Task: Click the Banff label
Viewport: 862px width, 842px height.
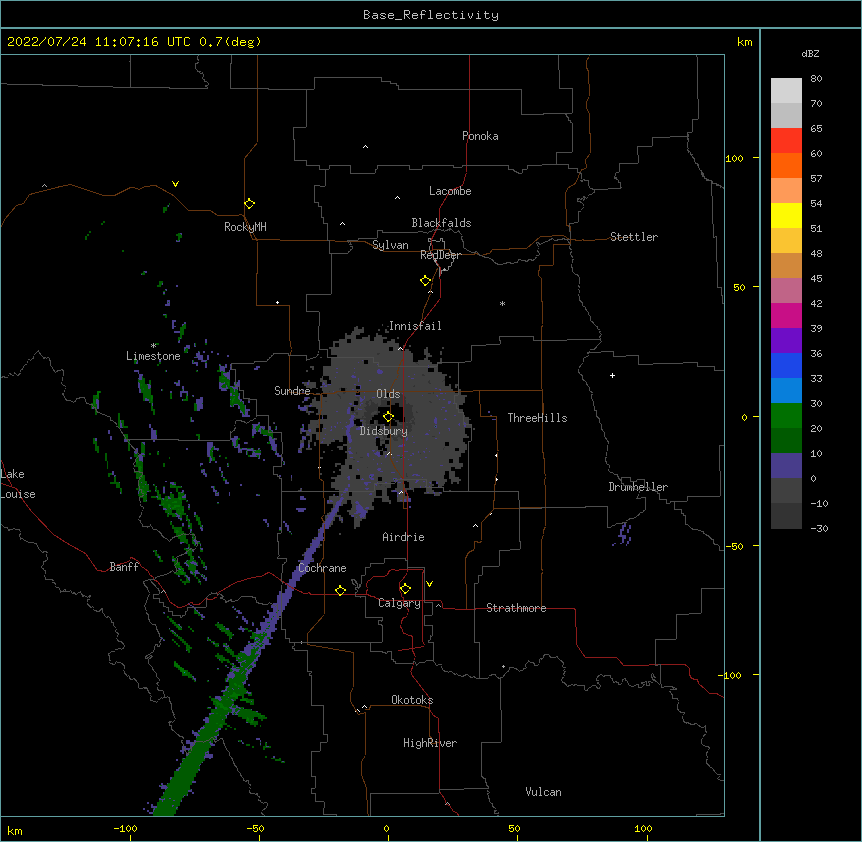Action: (x=124, y=567)
